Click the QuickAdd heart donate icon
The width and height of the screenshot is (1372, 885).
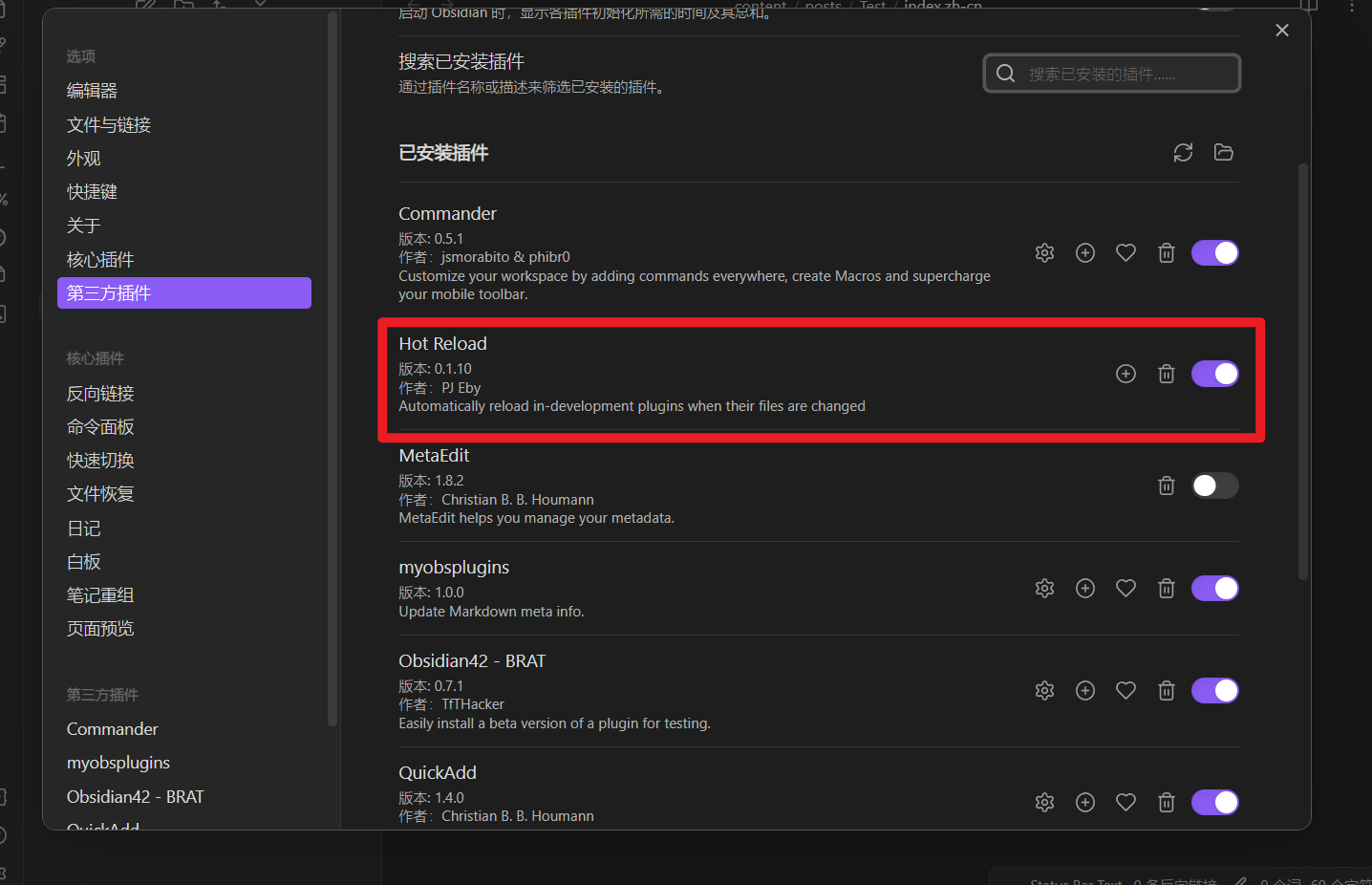pyautogui.click(x=1125, y=803)
